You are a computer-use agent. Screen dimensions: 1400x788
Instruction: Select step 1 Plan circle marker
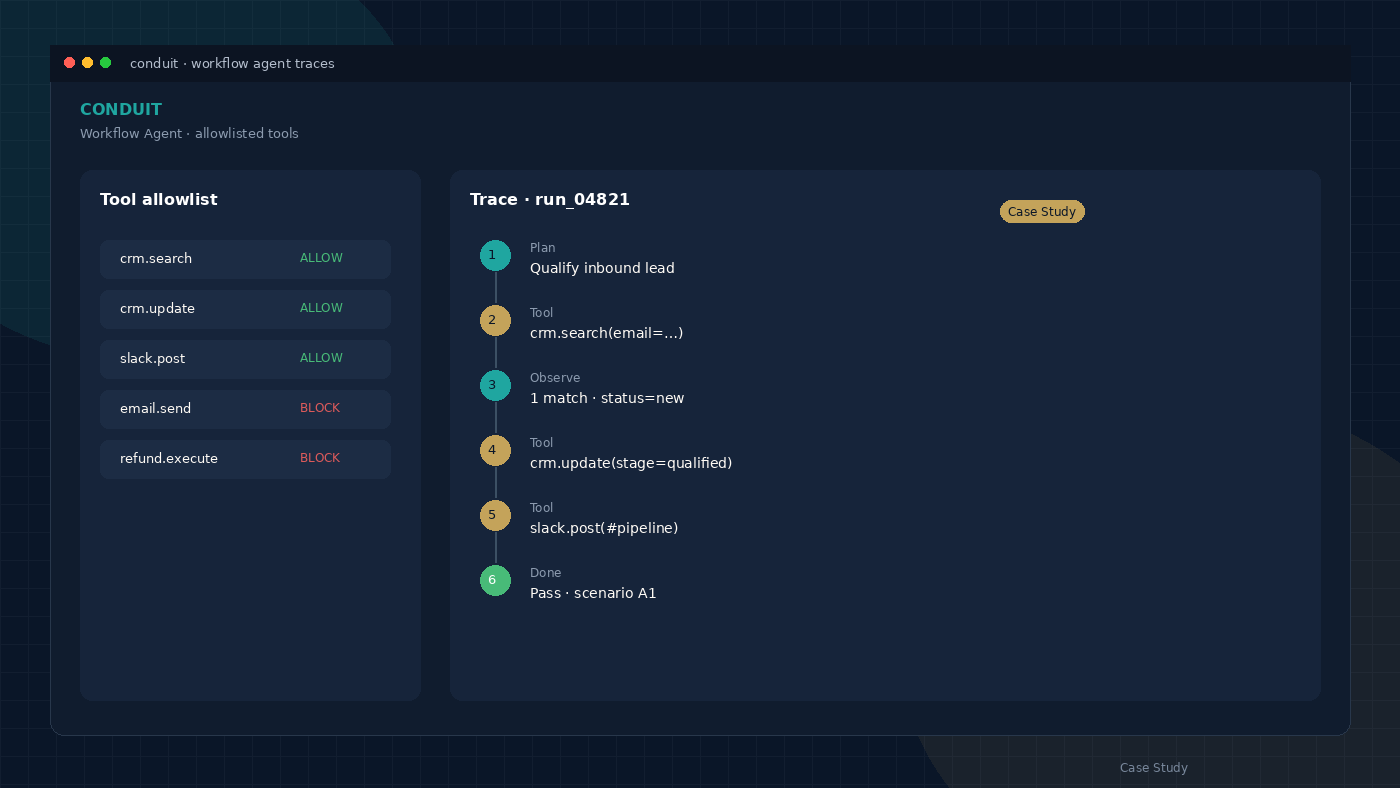click(495, 256)
